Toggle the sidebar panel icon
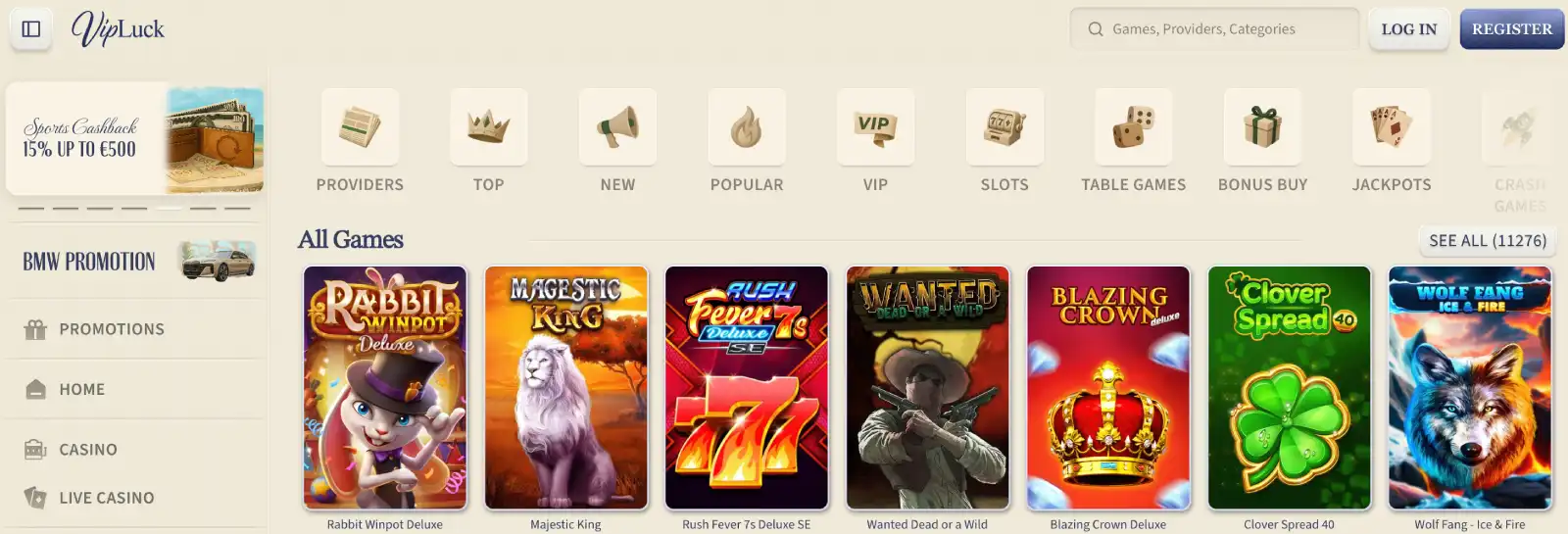This screenshot has height=534, width=1568. [31, 28]
